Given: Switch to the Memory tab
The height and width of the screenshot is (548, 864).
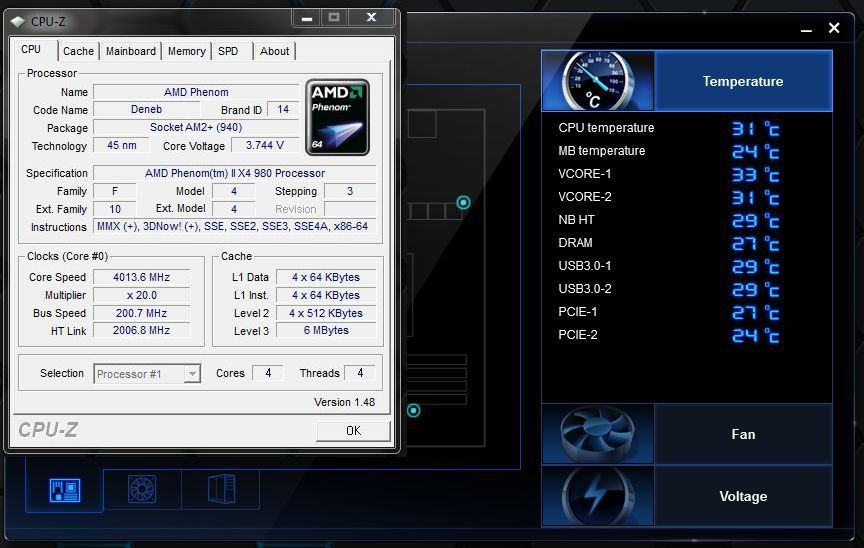Looking at the screenshot, I should click(186, 51).
